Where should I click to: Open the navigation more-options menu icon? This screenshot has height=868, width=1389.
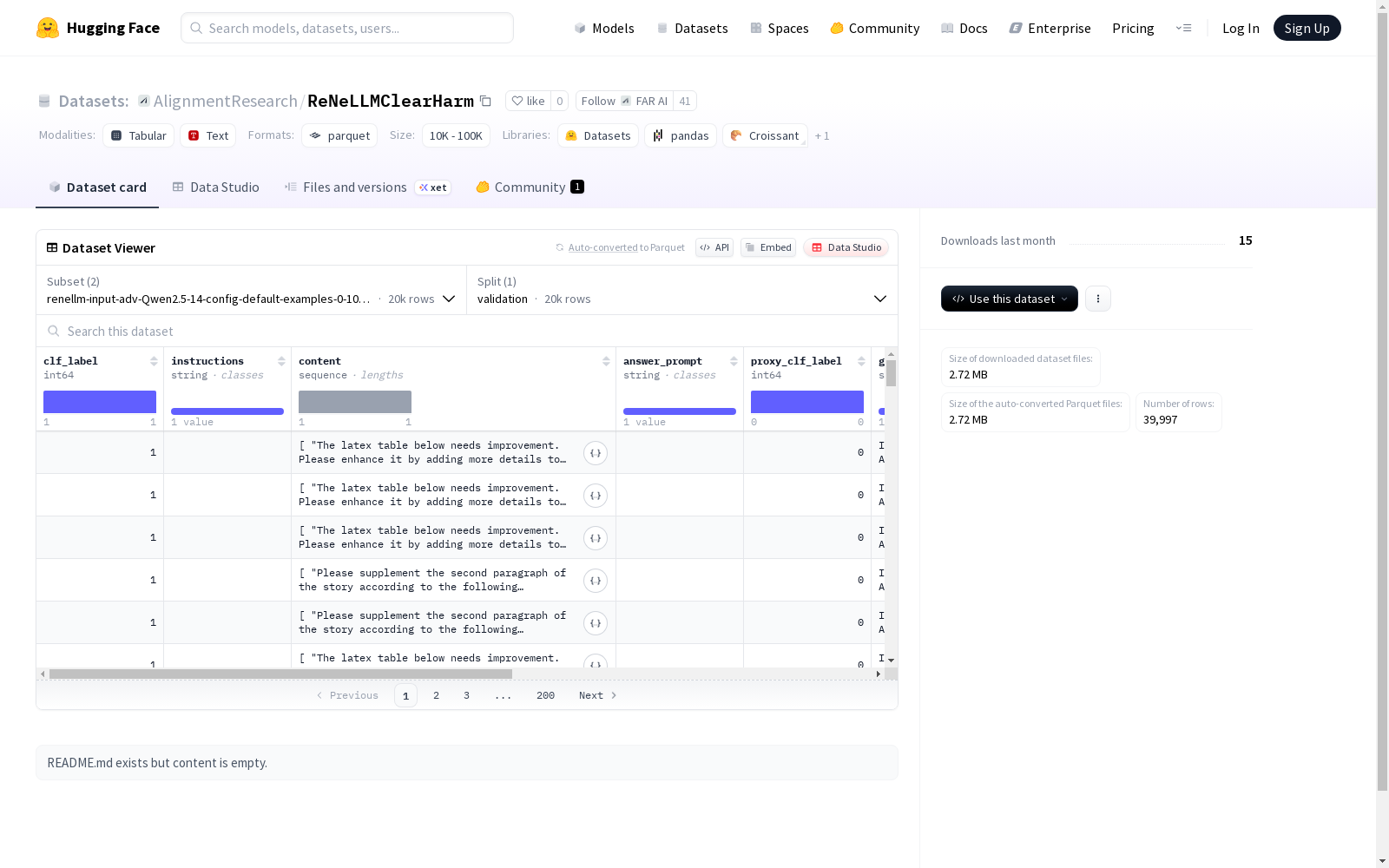pos(1183,28)
